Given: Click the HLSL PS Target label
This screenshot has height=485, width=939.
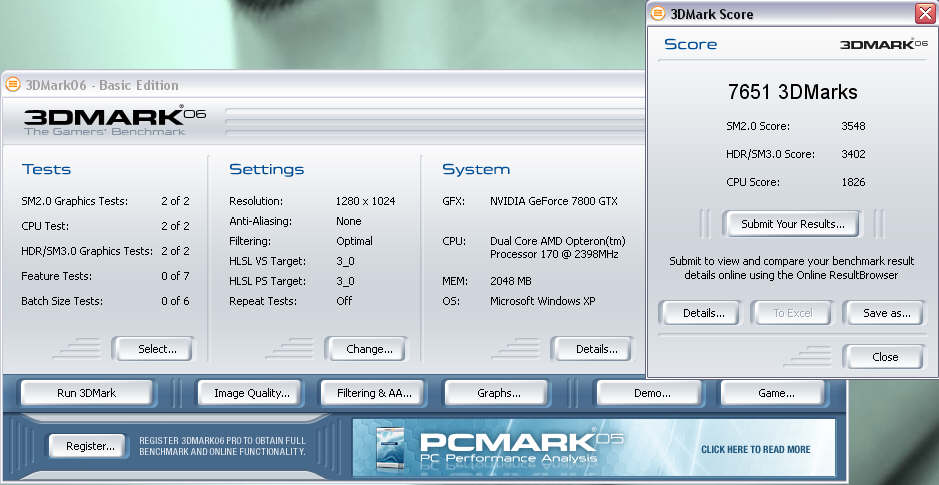Looking at the screenshot, I should [x=267, y=281].
